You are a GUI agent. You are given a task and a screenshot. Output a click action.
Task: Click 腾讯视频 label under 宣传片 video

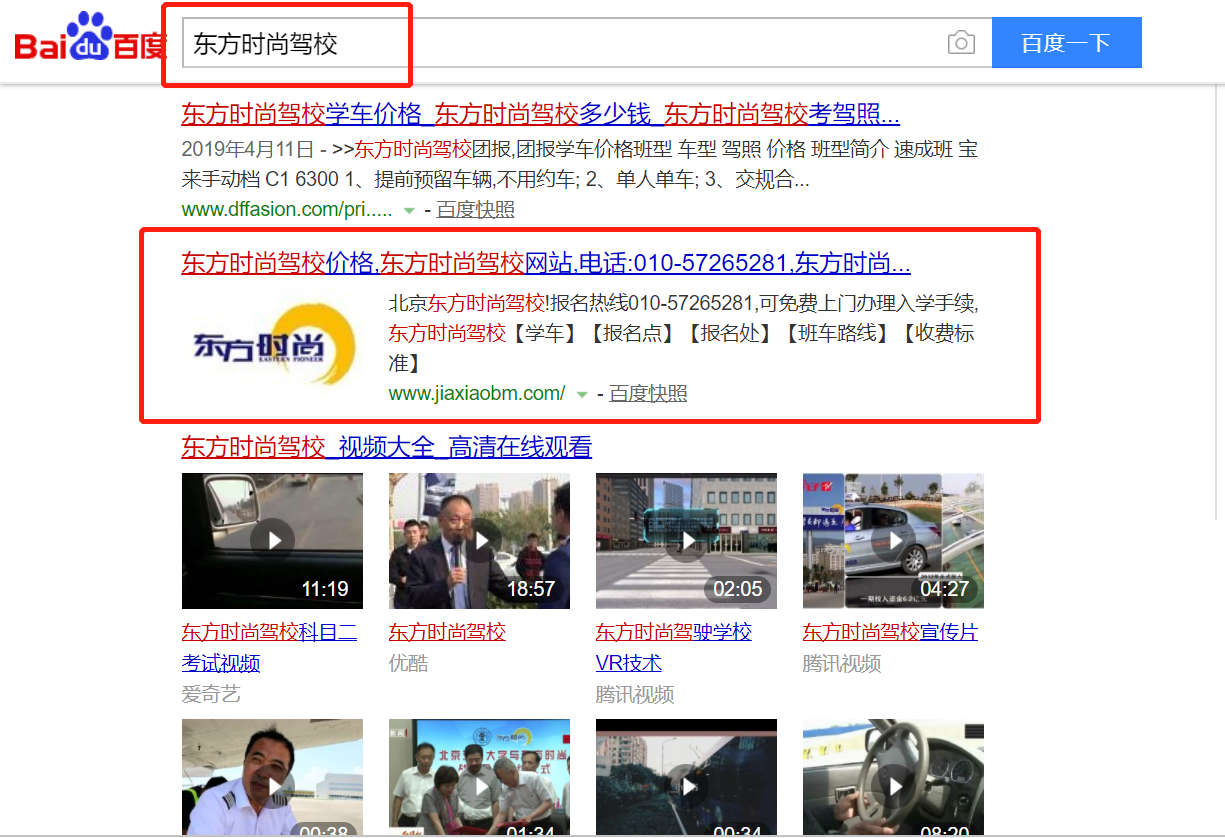point(842,663)
